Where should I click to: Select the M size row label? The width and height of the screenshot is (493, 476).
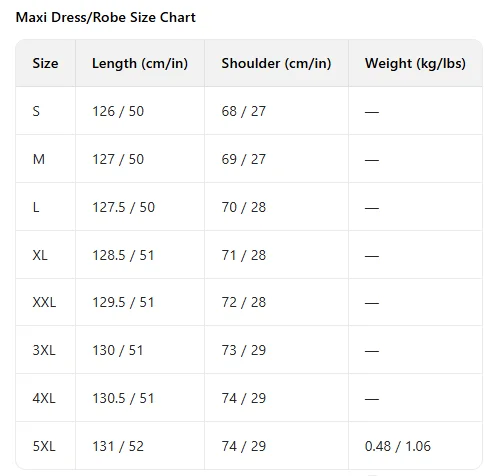[39, 159]
